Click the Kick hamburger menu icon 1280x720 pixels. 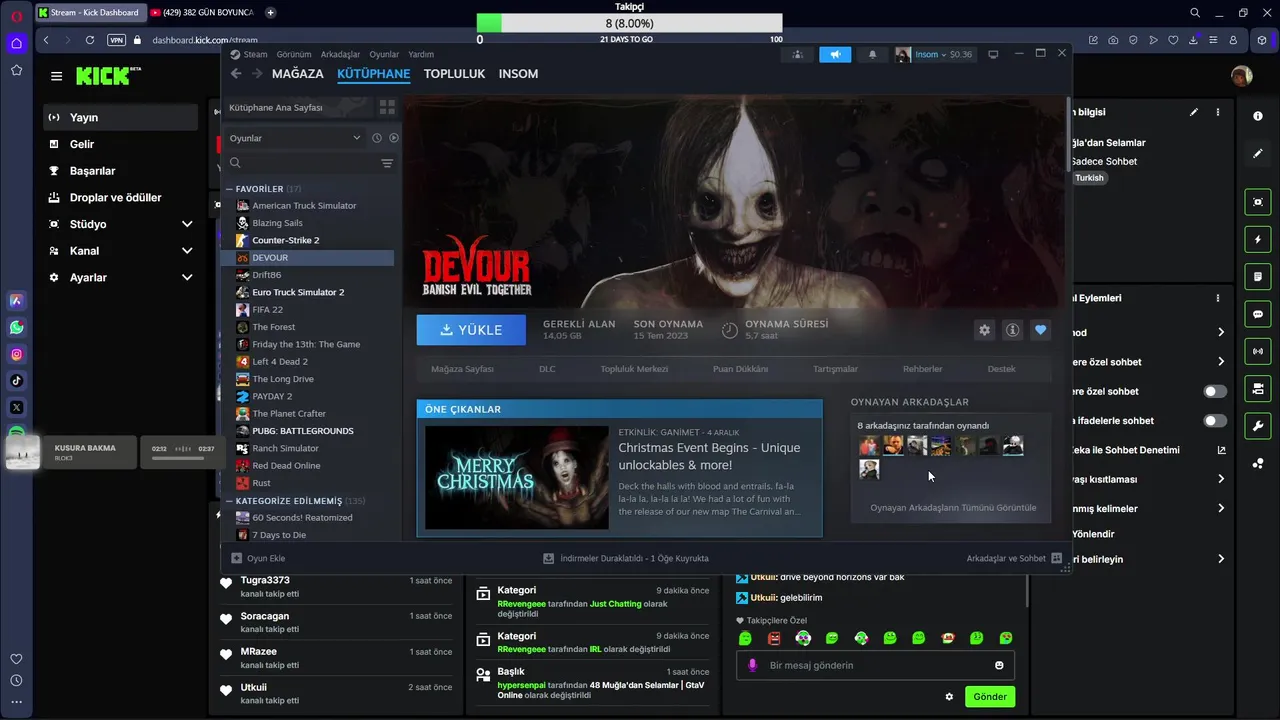pyautogui.click(x=57, y=76)
